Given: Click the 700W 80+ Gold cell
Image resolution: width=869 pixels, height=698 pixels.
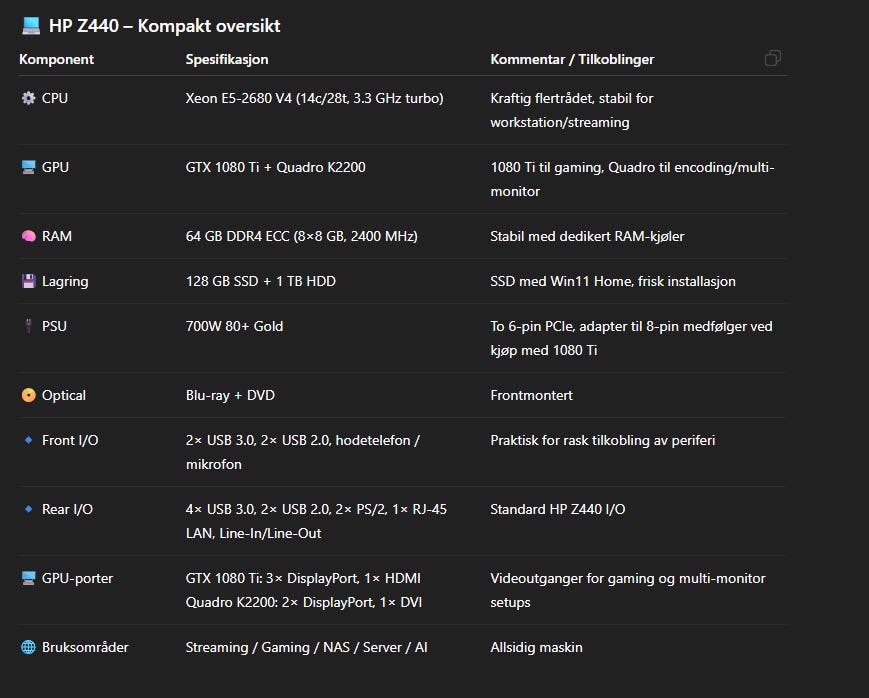Looking at the screenshot, I should tap(234, 327).
